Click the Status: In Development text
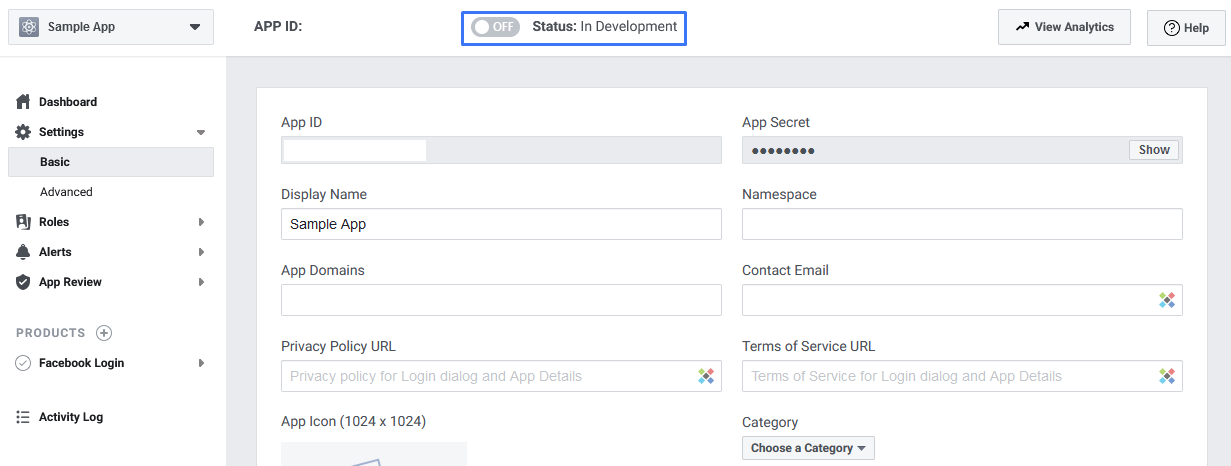The height and width of the screenshot is (466, 1231). tap(605, 27)
